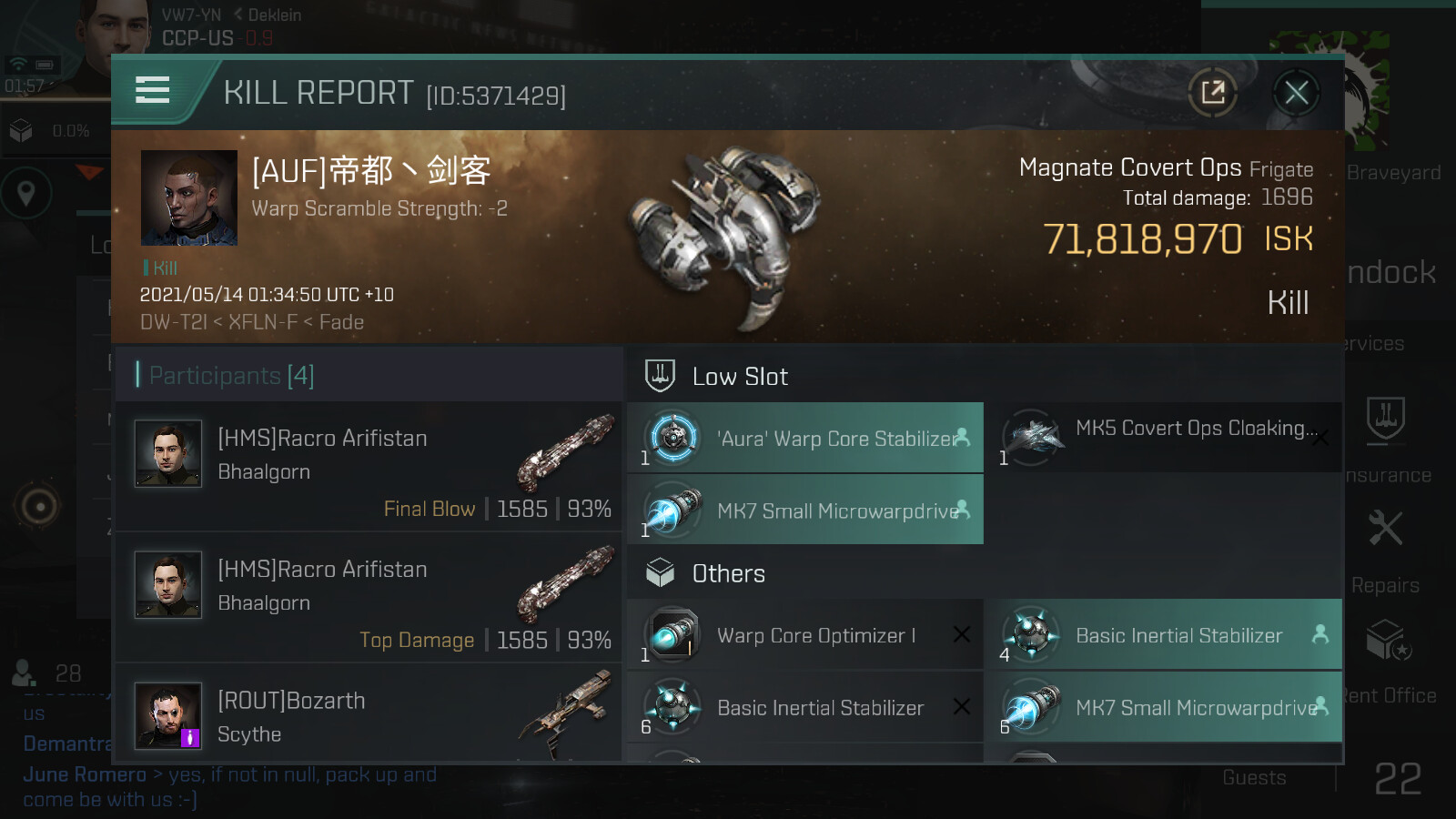Viewport: 1456px width, 819px height.
Task: Click the Others section header
Action: 728,573
